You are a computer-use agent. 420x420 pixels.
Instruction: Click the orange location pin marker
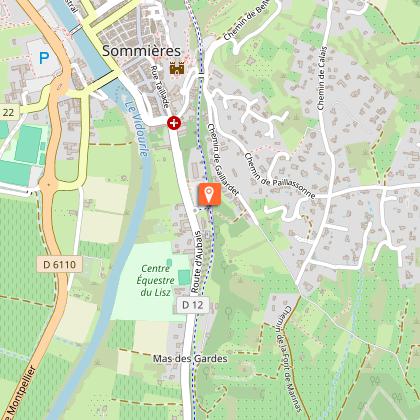click(209, 194)
